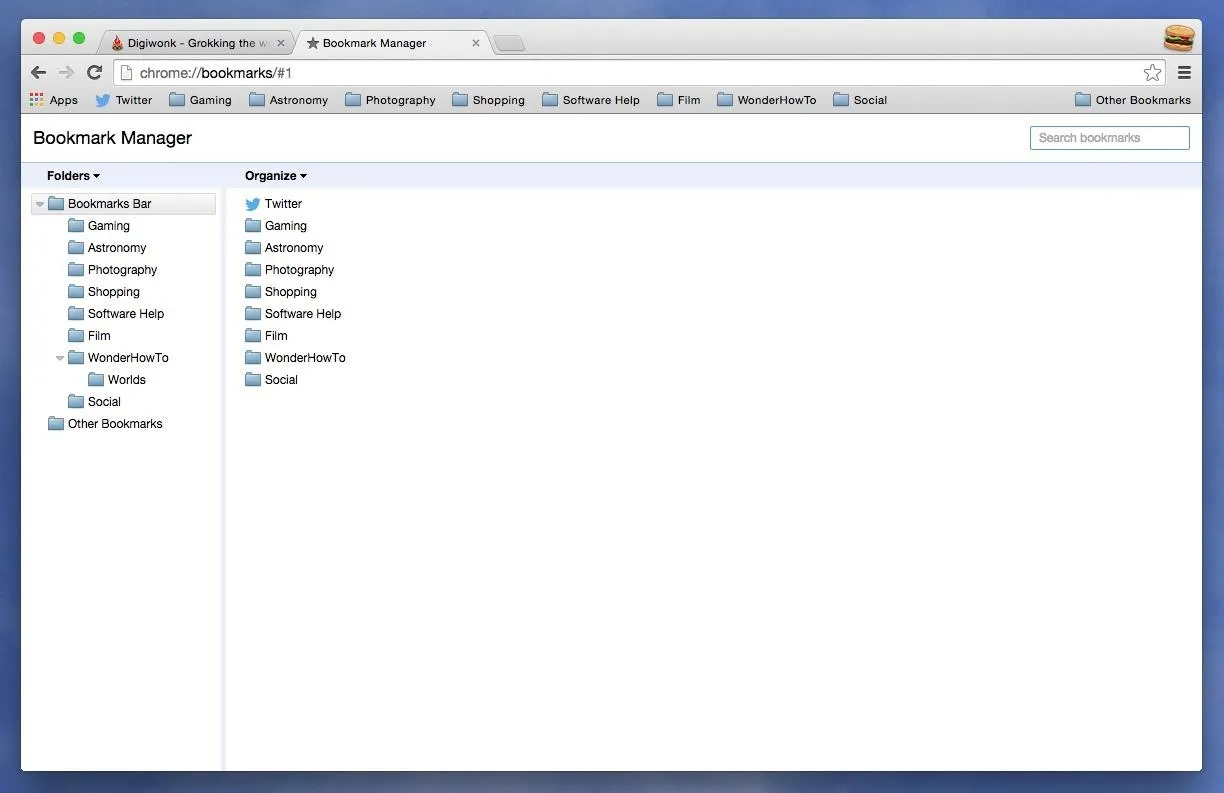
Task: Open the Chrome hamburger menu
Action: [1185, 72]
